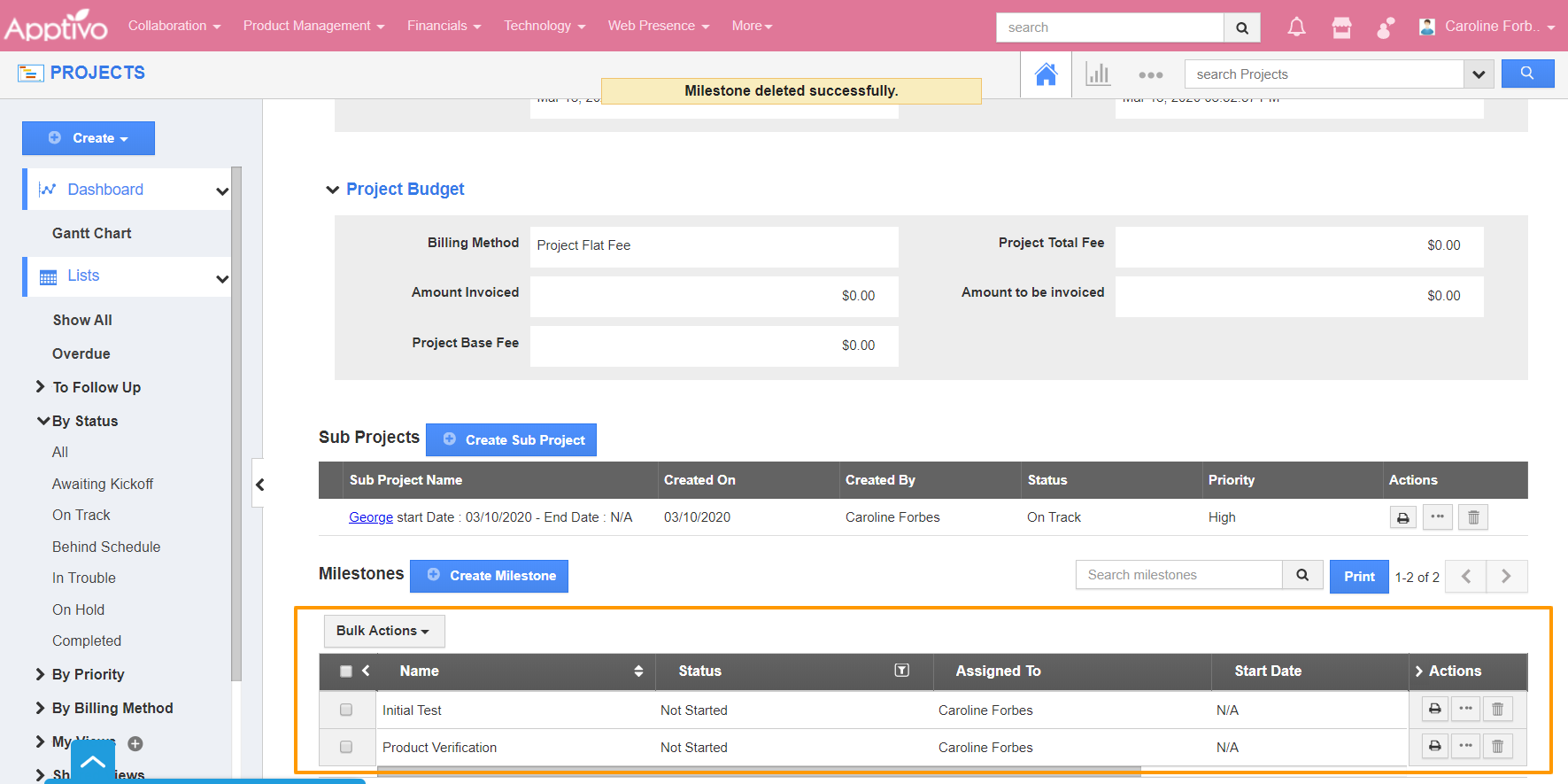
Task: Go to next milestones page
Action: point(1506,577)
